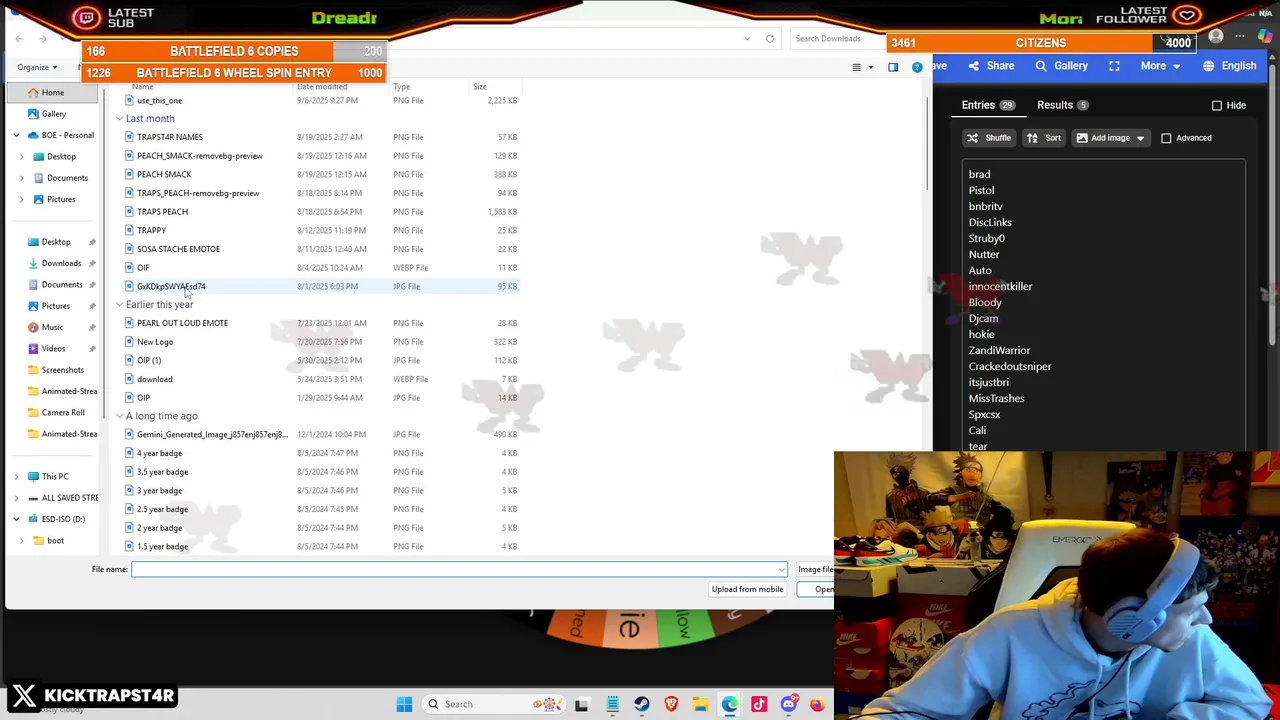Open Edge settings and more menu

coord(1240,37)
